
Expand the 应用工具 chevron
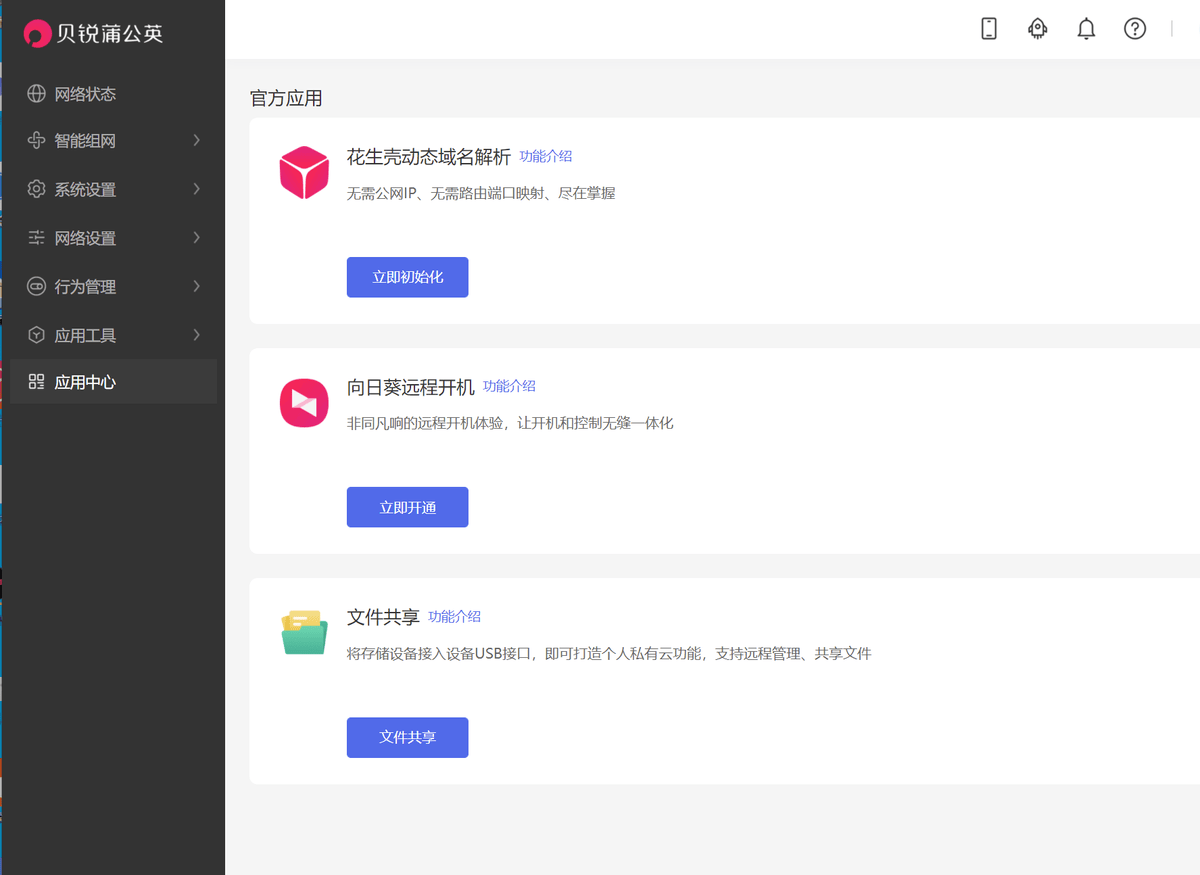click(x=196, y=335)
